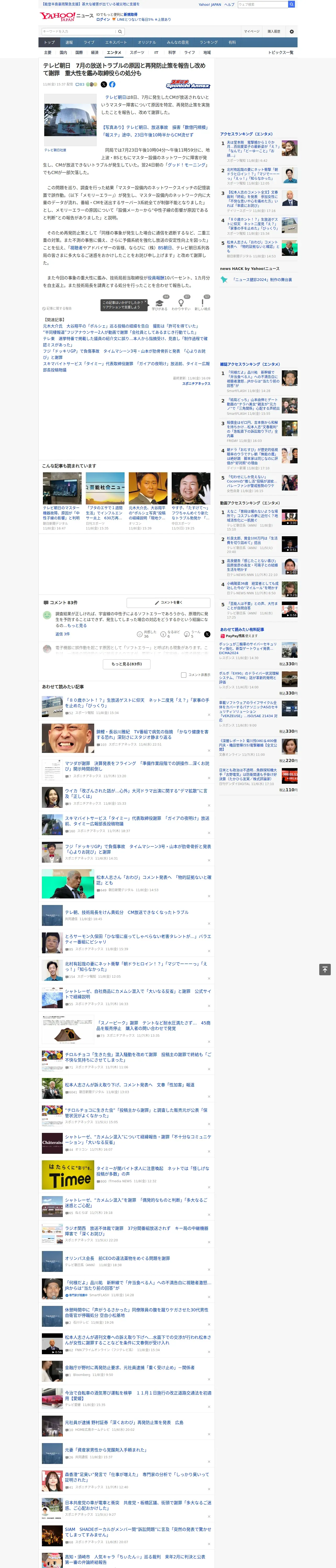Click the なるほど reaction on first comment
The width and height of the screenshot is (336, 1568).
[171, 634]
